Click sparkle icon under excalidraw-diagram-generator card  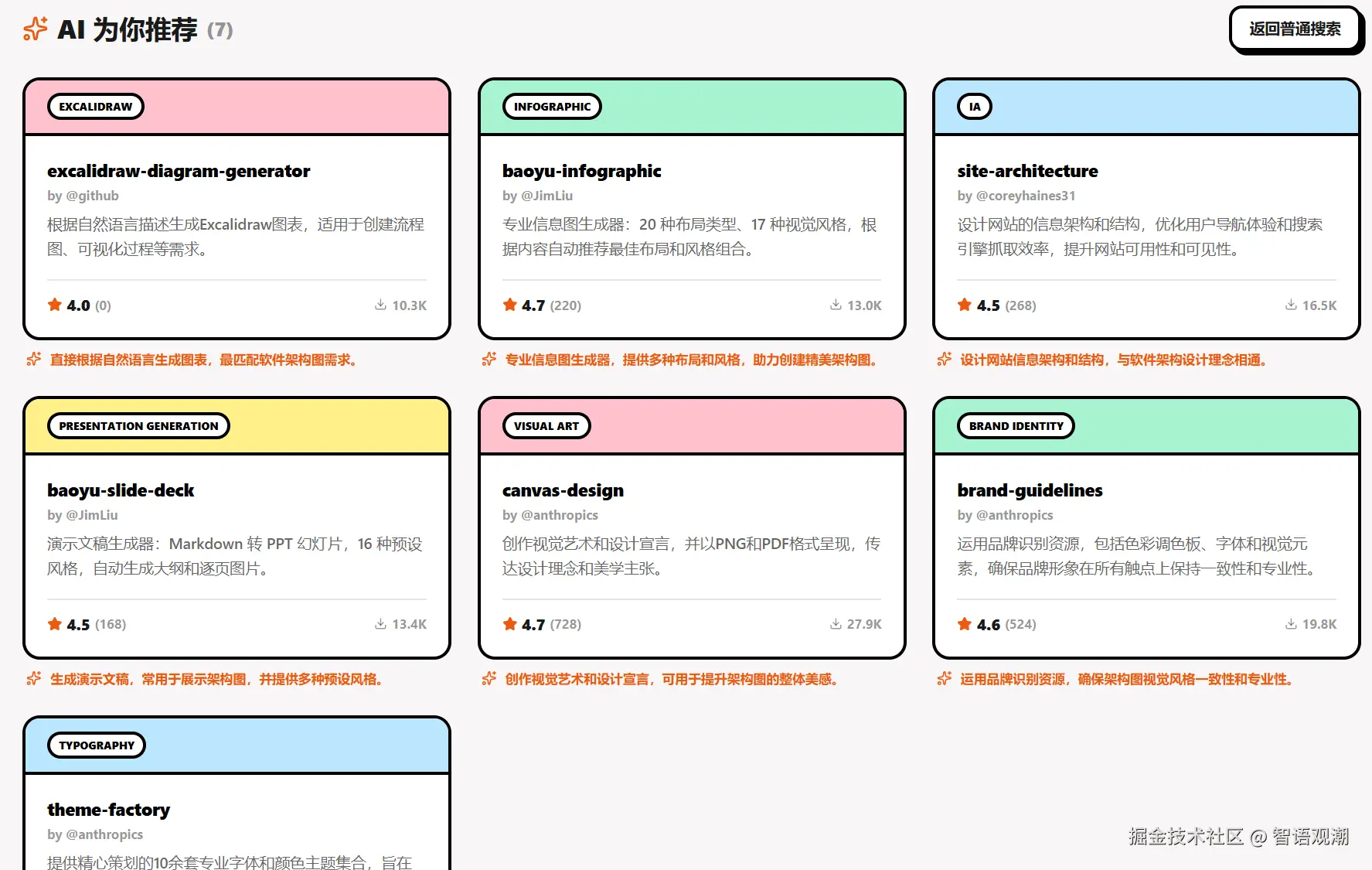click(x=34, y=360)
